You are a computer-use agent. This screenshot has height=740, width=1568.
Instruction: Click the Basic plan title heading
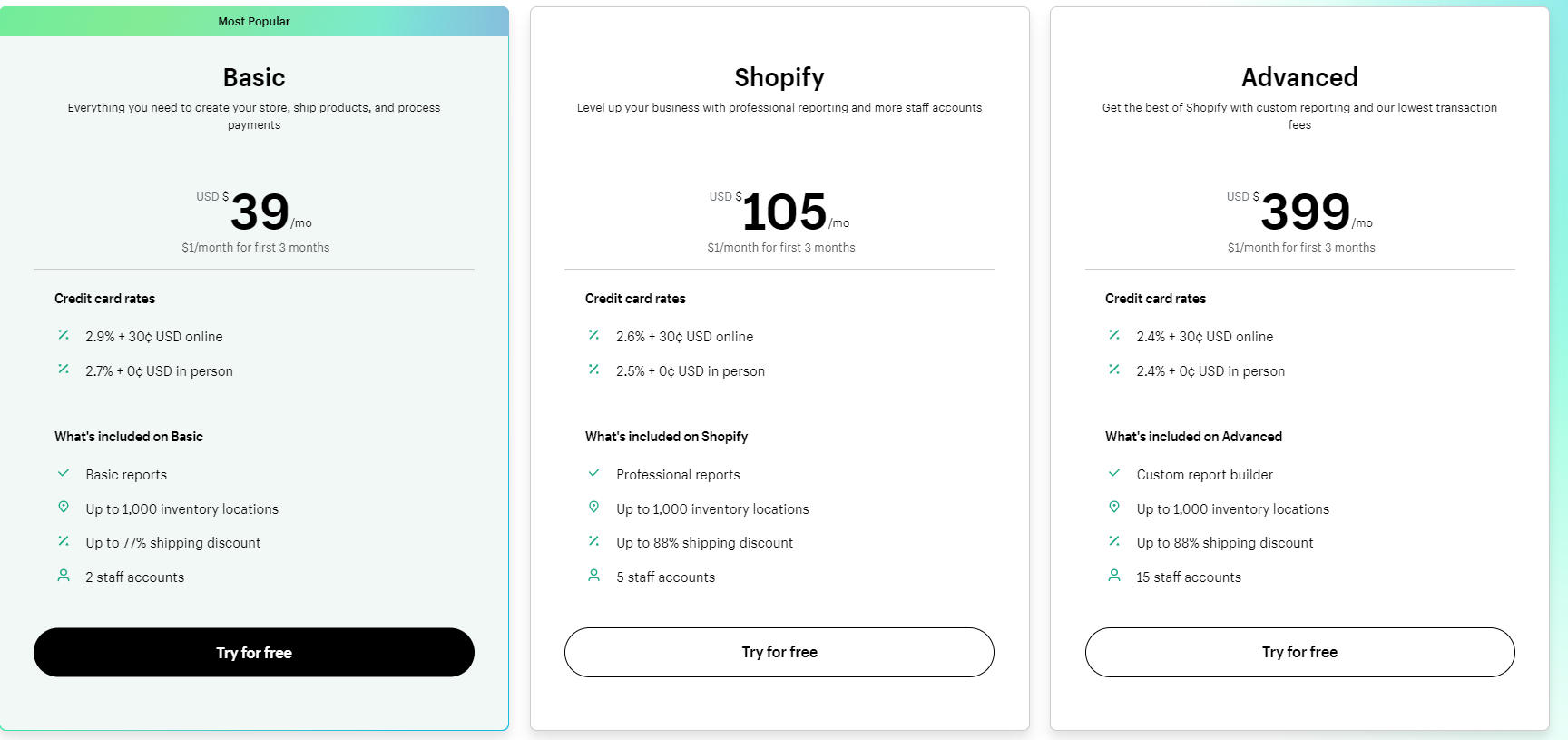[x=254, y=78]
